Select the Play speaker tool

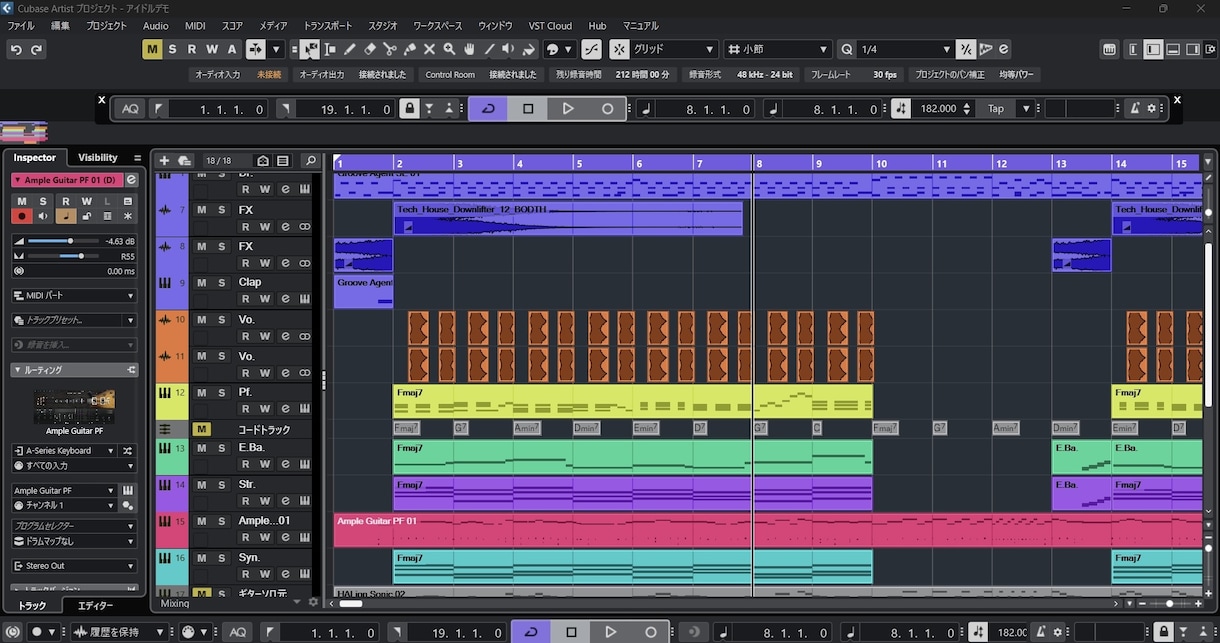click(x=509, y=49)
